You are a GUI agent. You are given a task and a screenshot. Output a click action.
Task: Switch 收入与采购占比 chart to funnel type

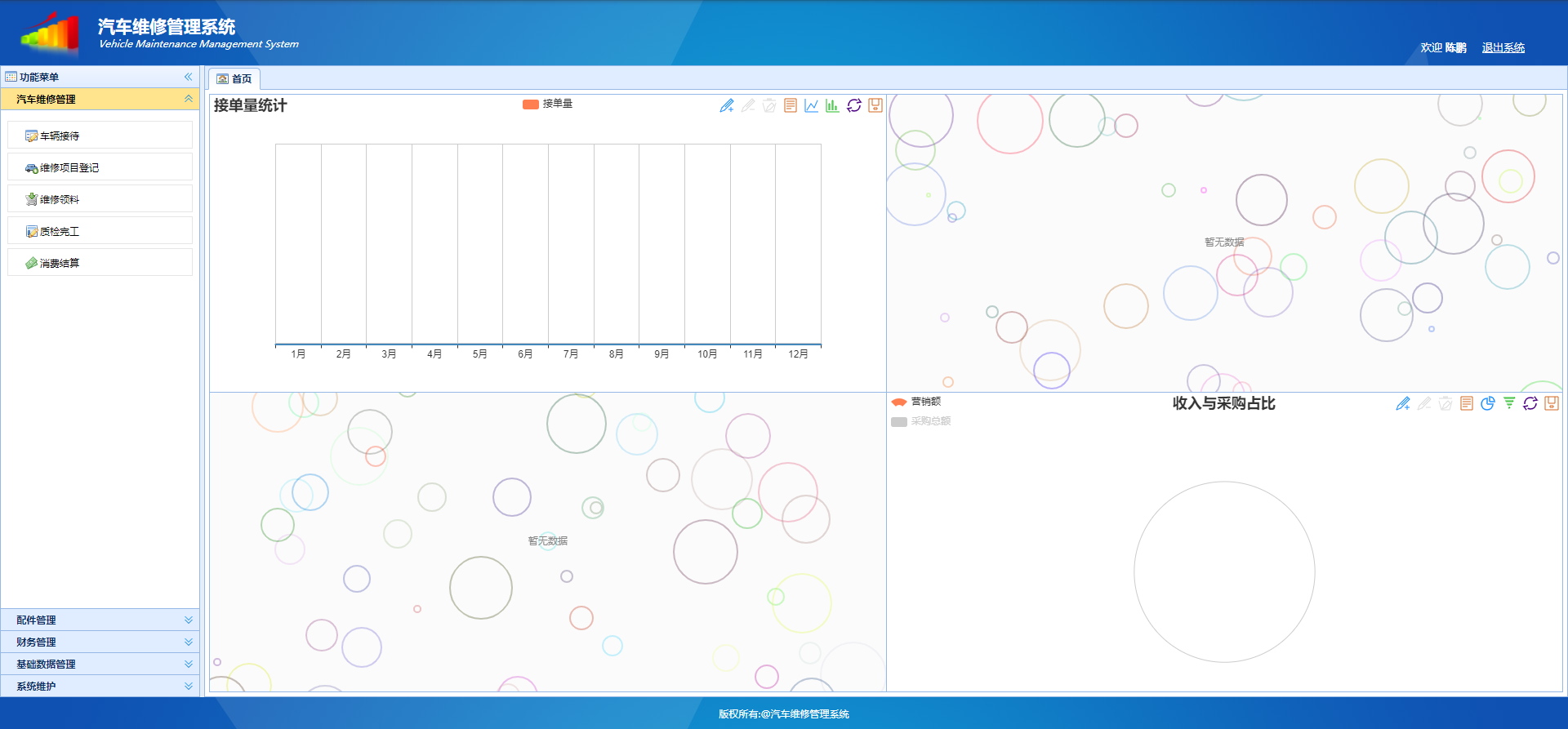click(1509, 403)
